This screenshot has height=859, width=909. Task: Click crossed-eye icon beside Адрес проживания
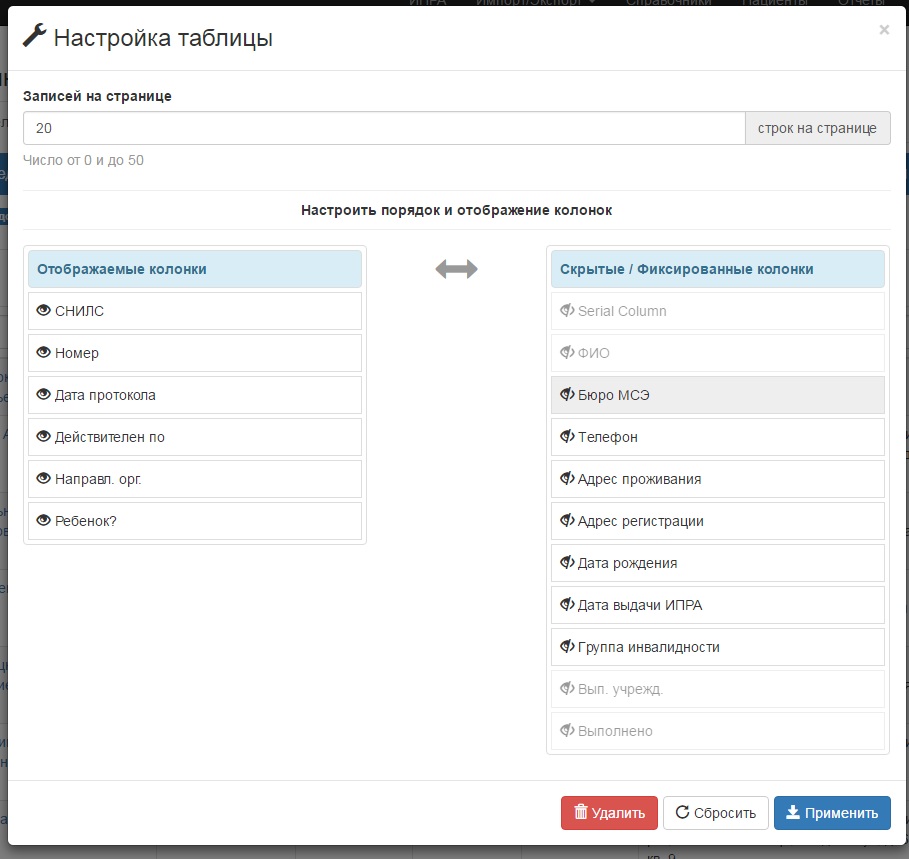pyautogui.click(x=567, y=479)
